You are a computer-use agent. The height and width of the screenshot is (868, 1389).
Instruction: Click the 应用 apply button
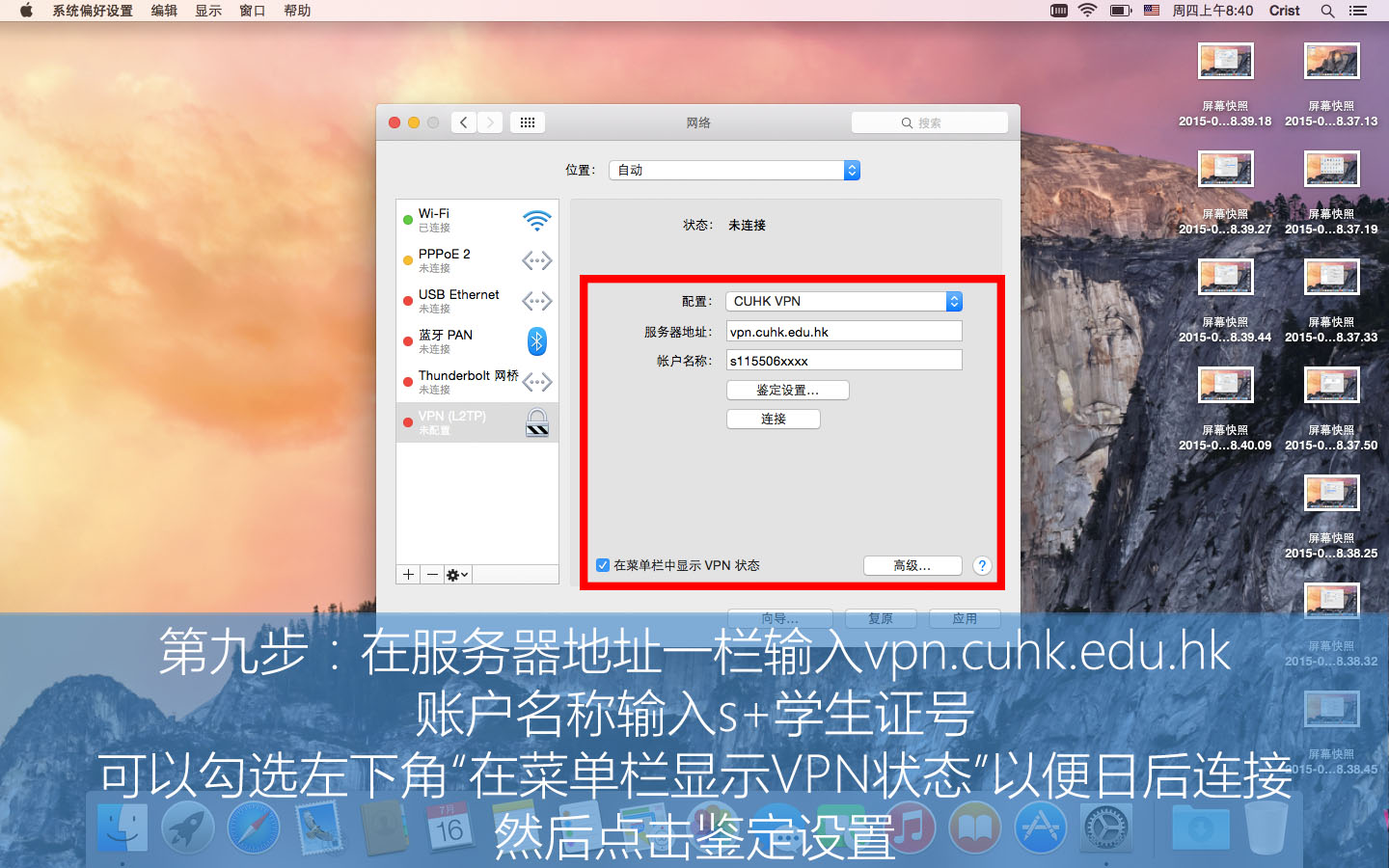pos(965,618)
